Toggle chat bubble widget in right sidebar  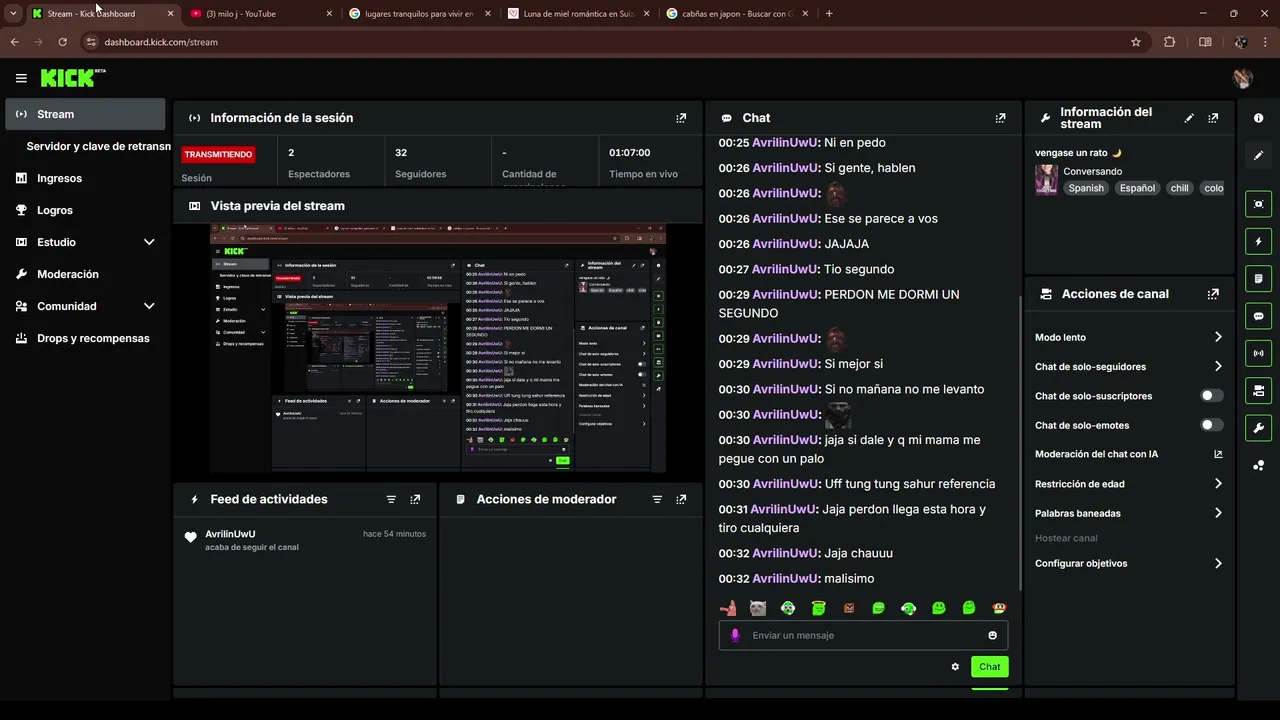coord(1258,316)
